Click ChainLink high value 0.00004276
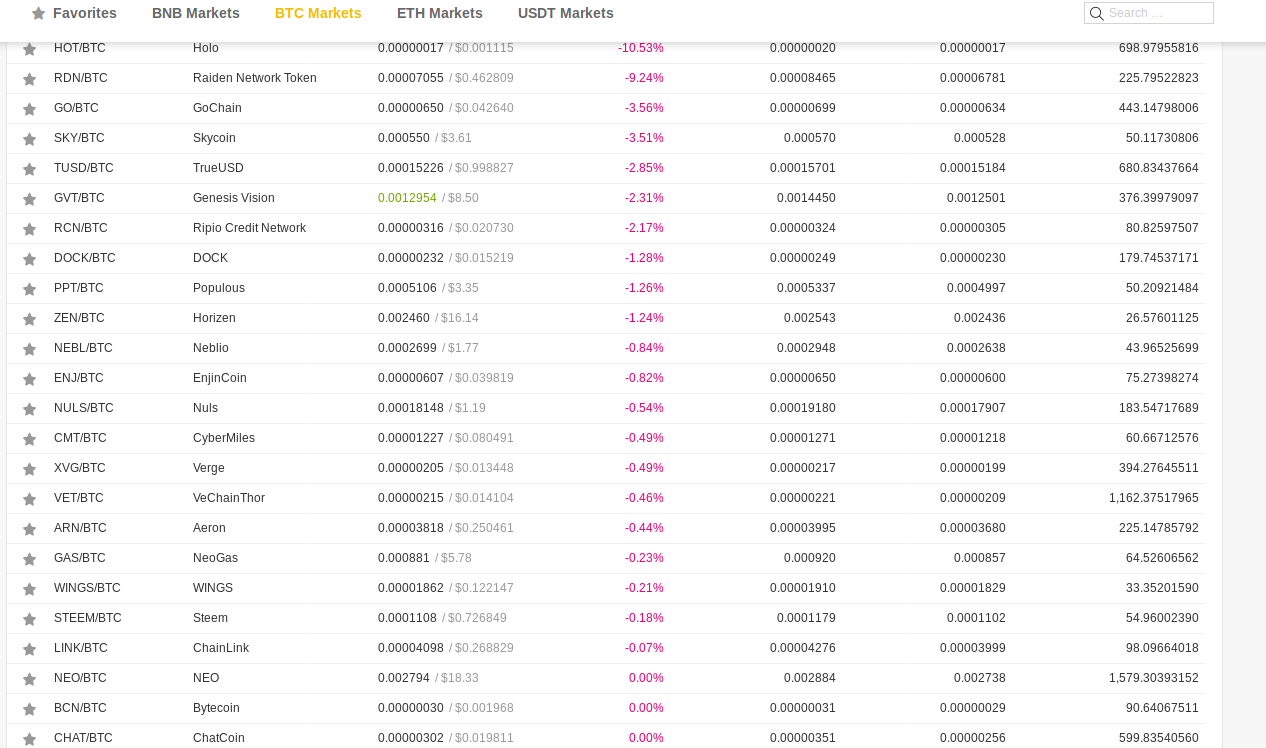The height and width of the screenshot is (748, 1266). tap(803, 648)
